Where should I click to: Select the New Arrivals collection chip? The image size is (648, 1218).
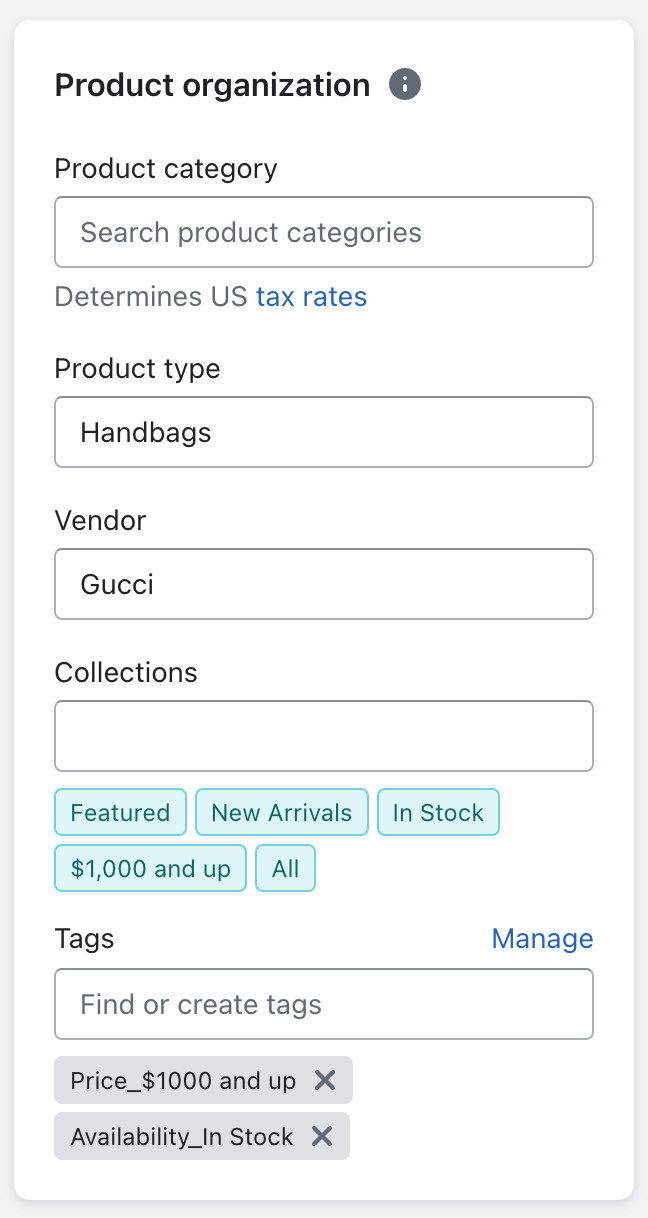(282, 812)
